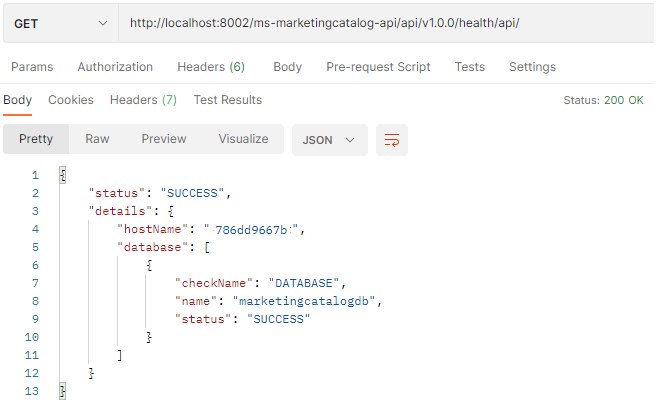The width and height of the screenshot is (660, 417).
Task: Select the response Body tab
Action: click(x=18, y=100)
